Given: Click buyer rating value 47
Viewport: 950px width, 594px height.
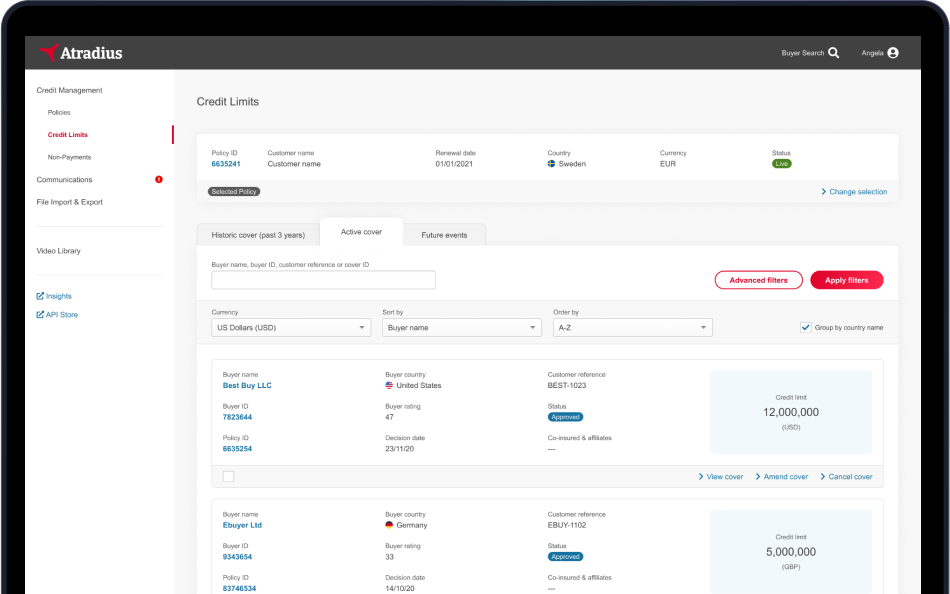Looking at the screenshot, I should tap(390, 417).
